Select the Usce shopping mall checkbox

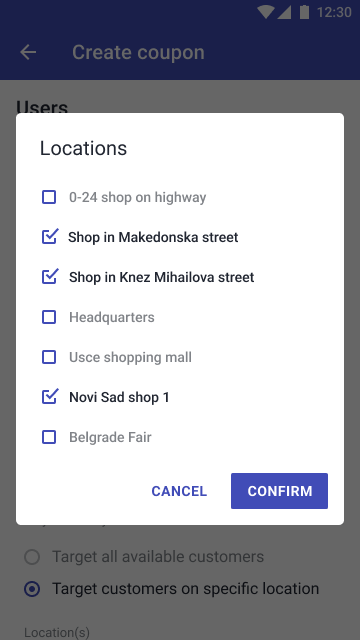click(49, 357)
